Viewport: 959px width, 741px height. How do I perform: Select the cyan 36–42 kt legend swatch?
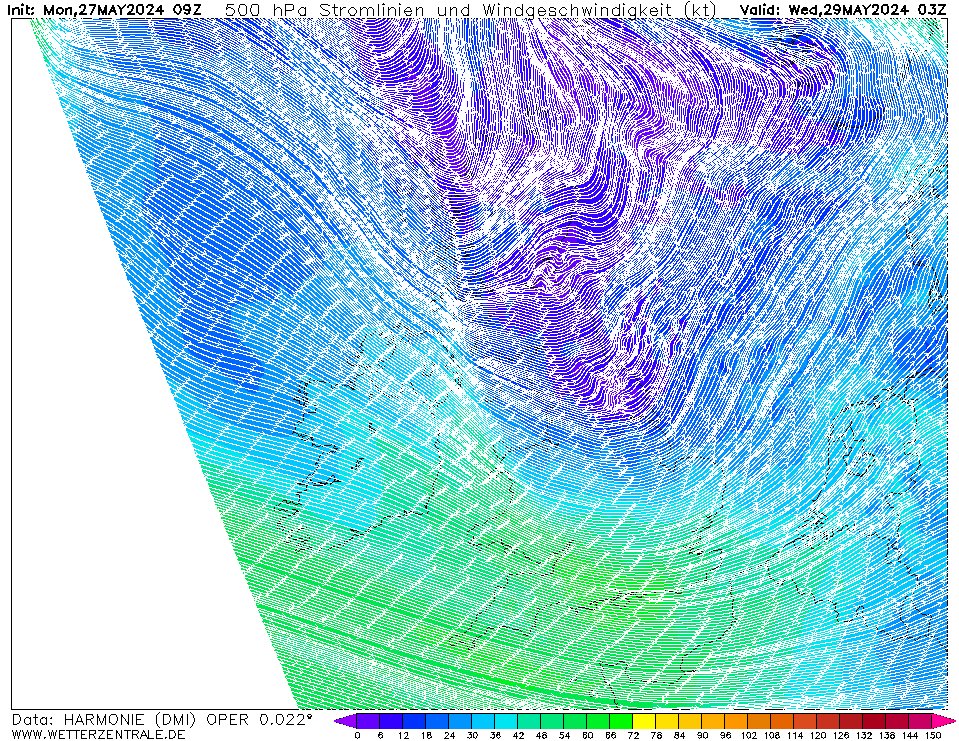pos(506,721)
